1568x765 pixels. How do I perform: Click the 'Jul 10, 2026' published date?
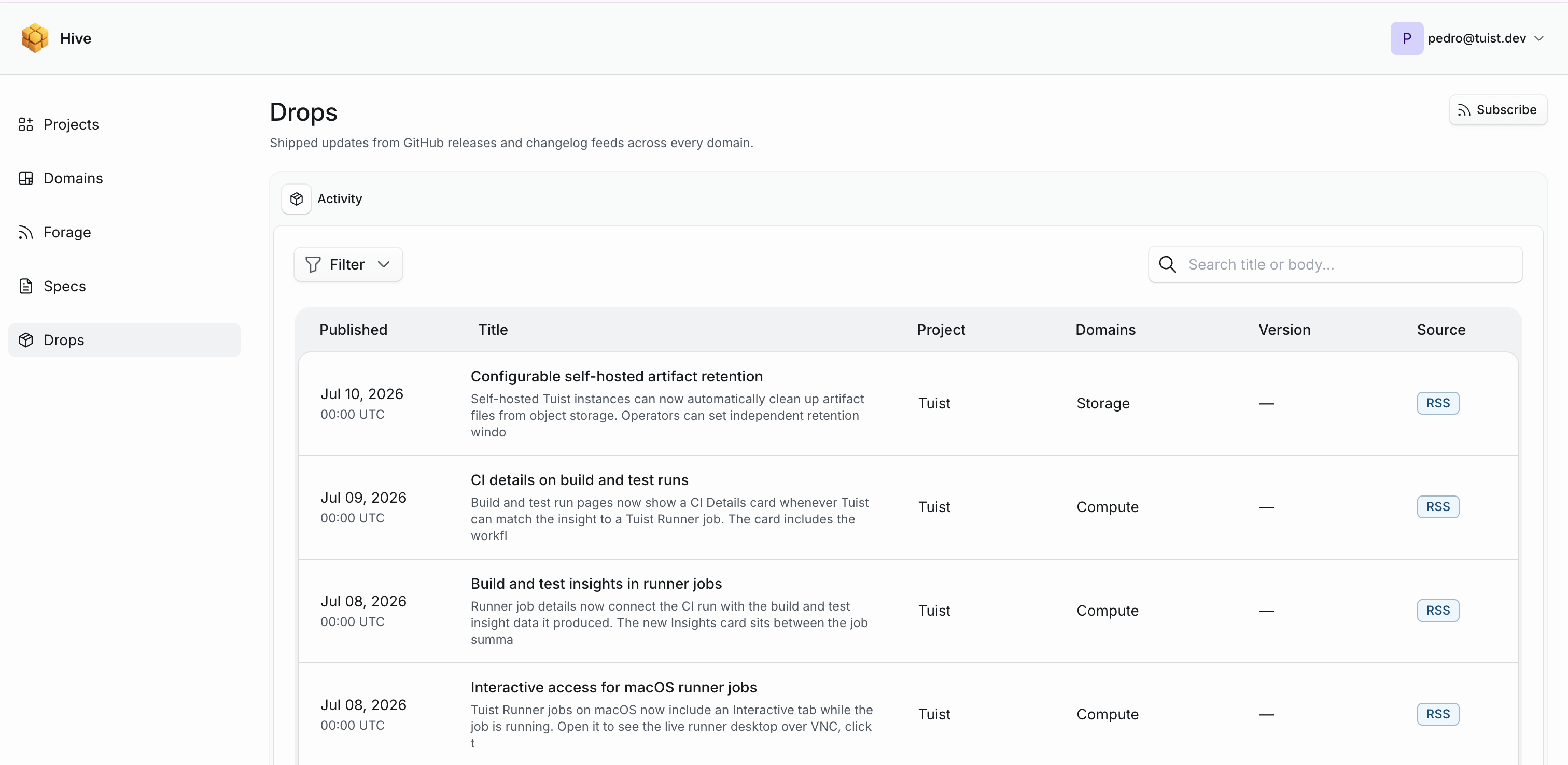point(362,394)
